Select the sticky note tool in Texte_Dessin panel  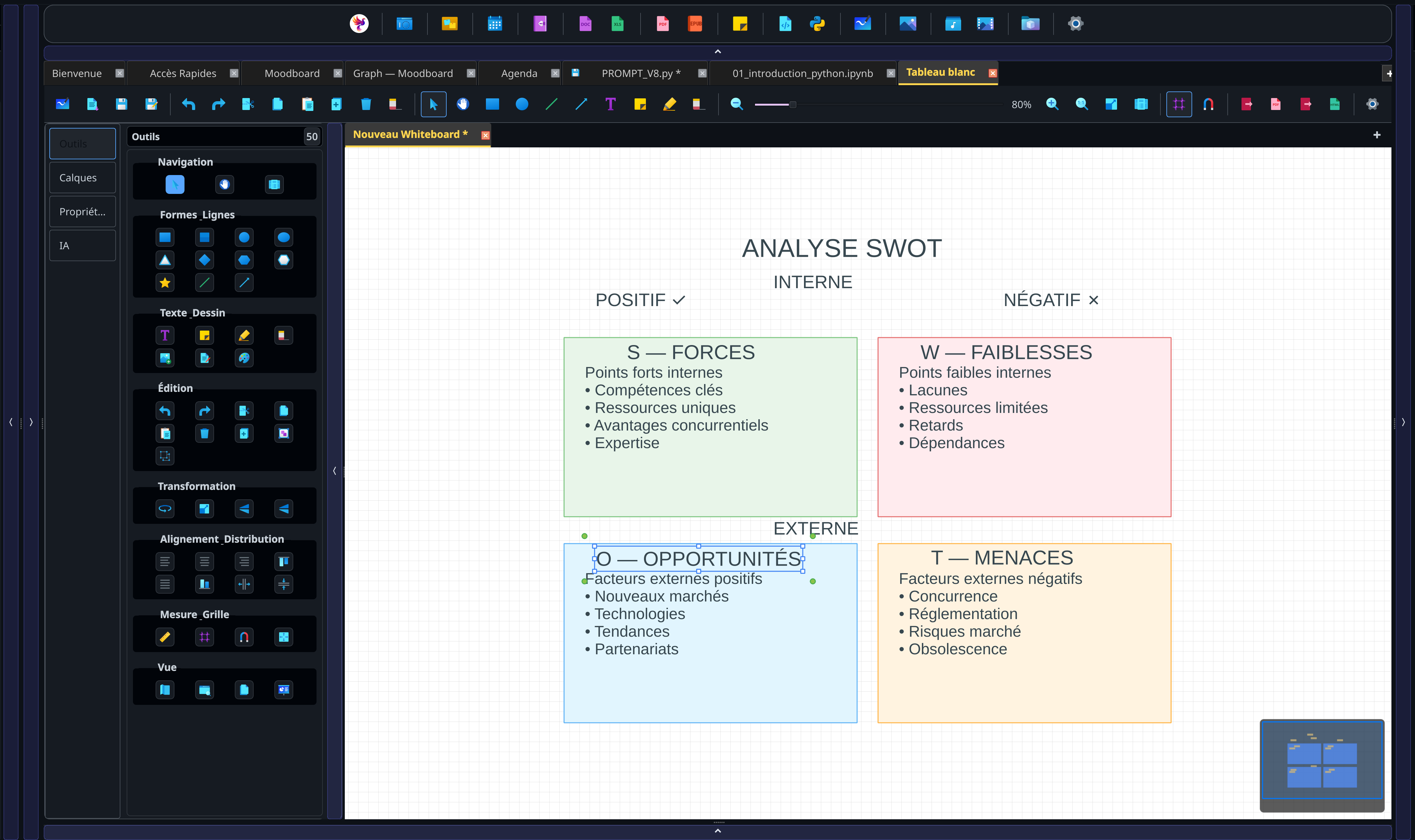point(204,335)
